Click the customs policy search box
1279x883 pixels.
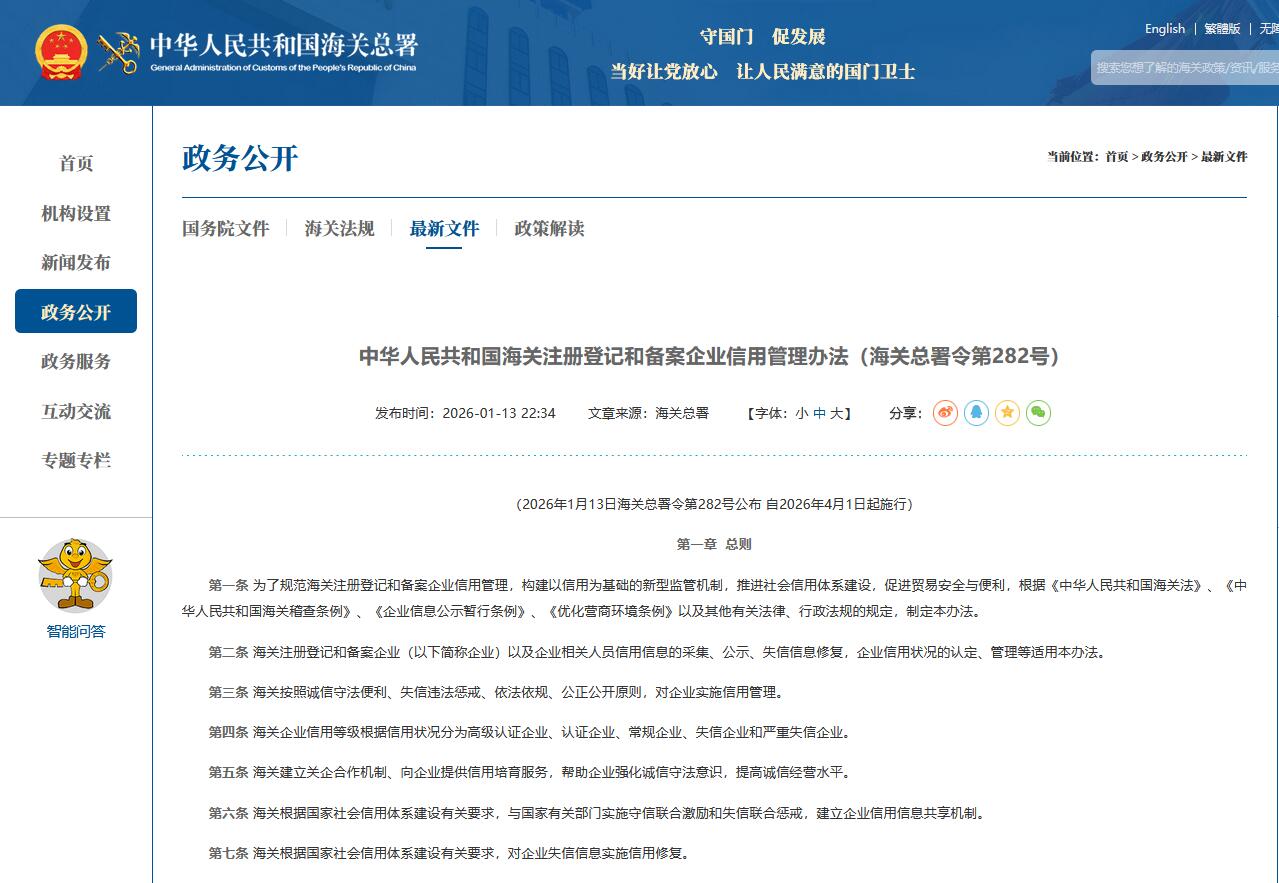click(1186, 68)
